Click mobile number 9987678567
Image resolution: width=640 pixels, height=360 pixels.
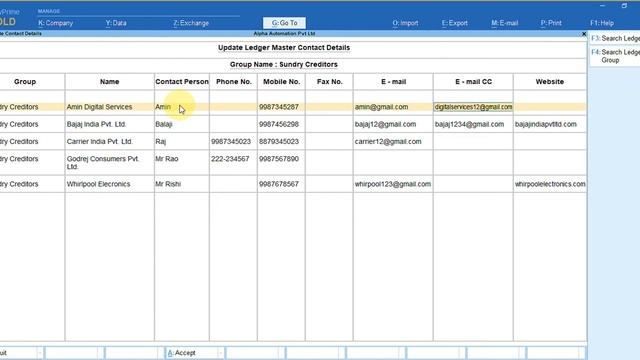[x=279, y=184]
